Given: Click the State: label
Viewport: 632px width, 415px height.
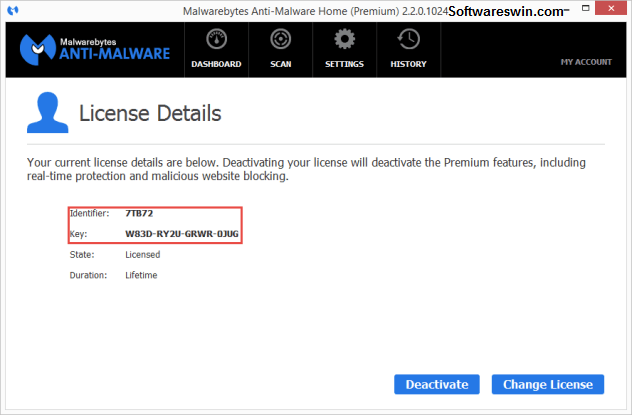Looking at the screenshot, I should [82, 255].
